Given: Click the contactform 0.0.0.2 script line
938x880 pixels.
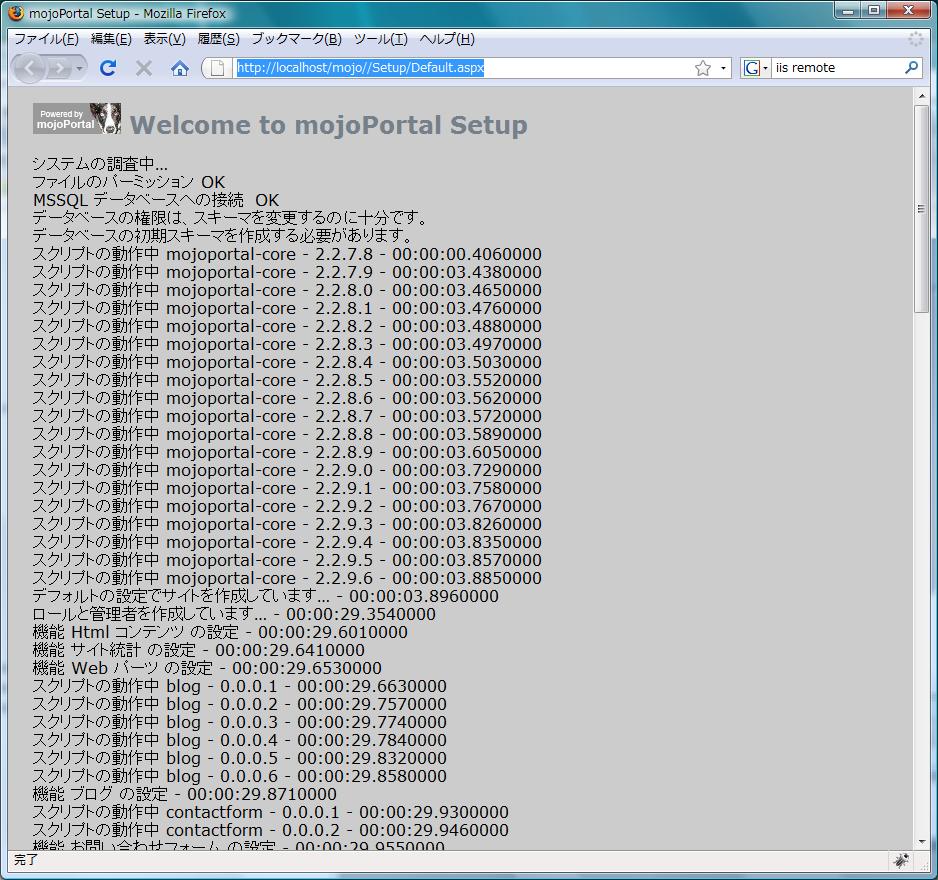Looking at the screenshot, I should click(x=270, y=830).
